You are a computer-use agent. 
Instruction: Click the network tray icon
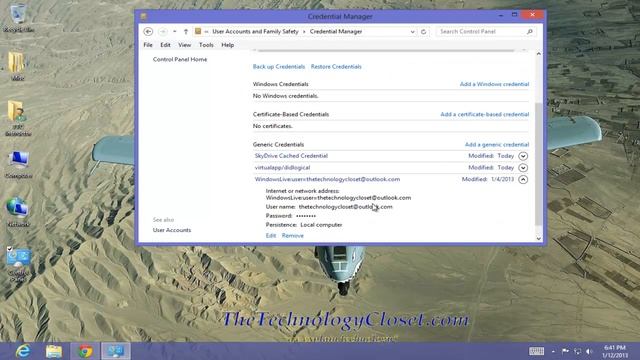(x=578, y=351)
